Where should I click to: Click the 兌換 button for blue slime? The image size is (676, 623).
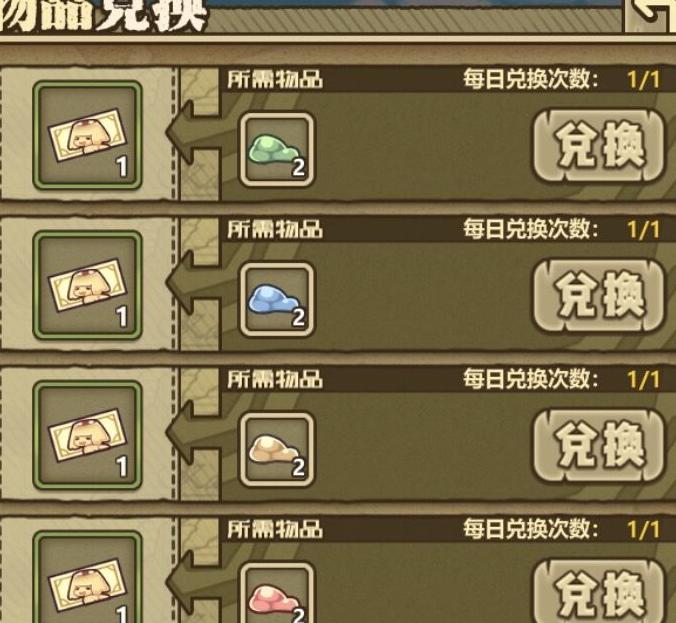point(599,295)
